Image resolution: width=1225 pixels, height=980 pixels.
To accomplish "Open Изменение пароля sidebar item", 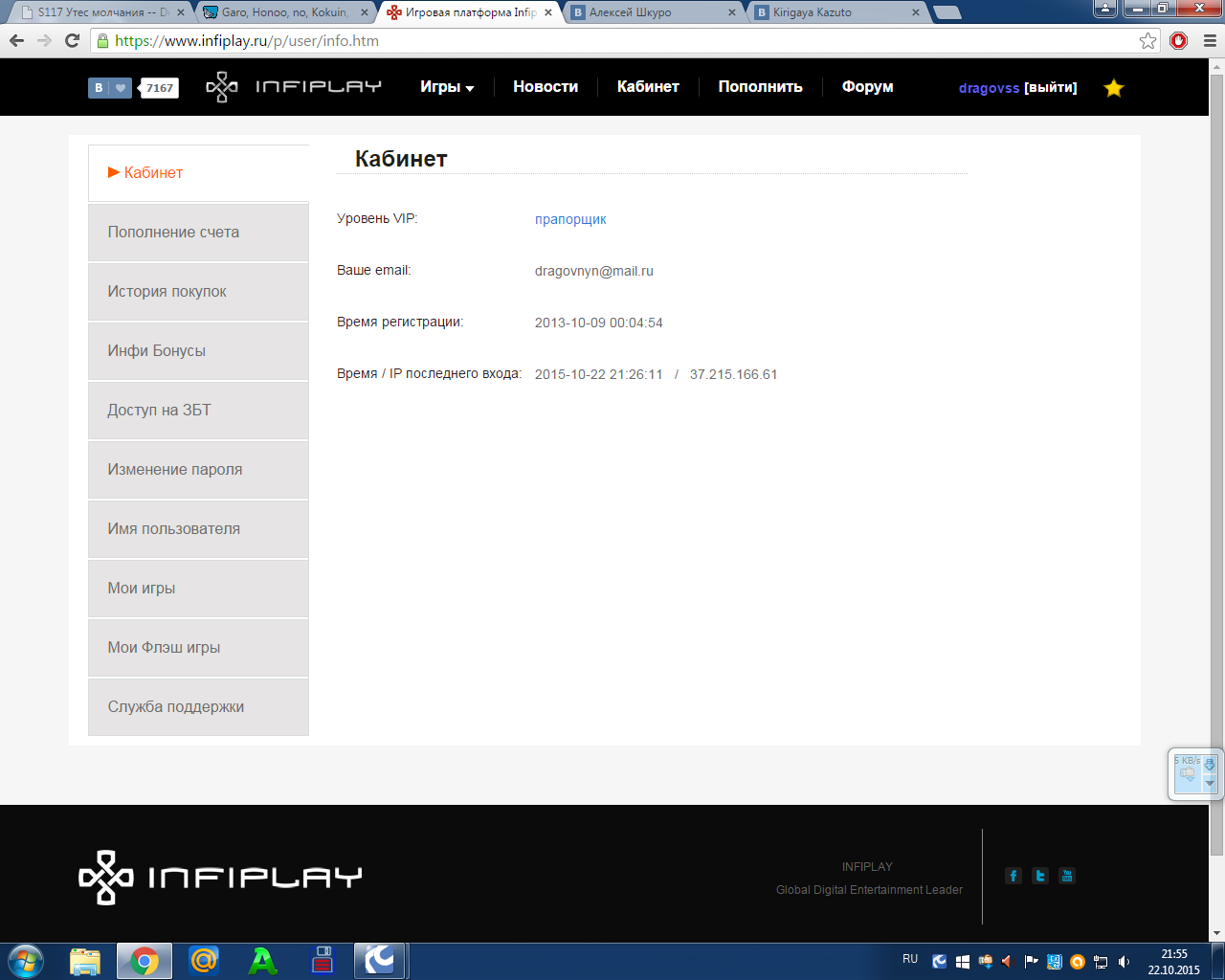I will pos(198,470).
